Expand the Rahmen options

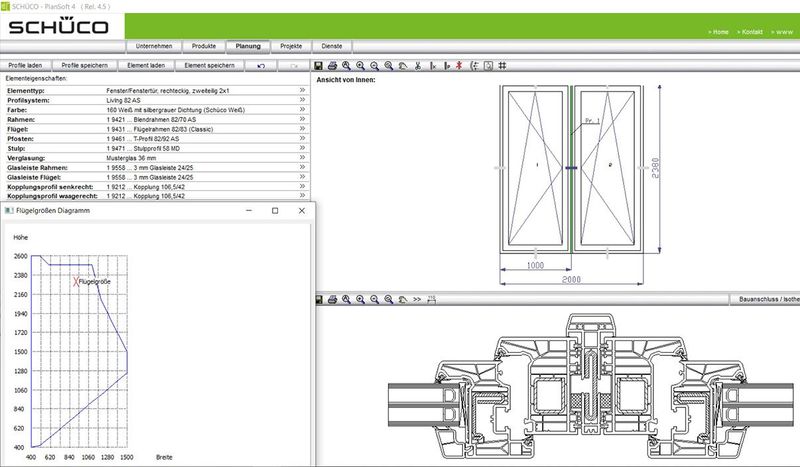[x=302, y=118]
